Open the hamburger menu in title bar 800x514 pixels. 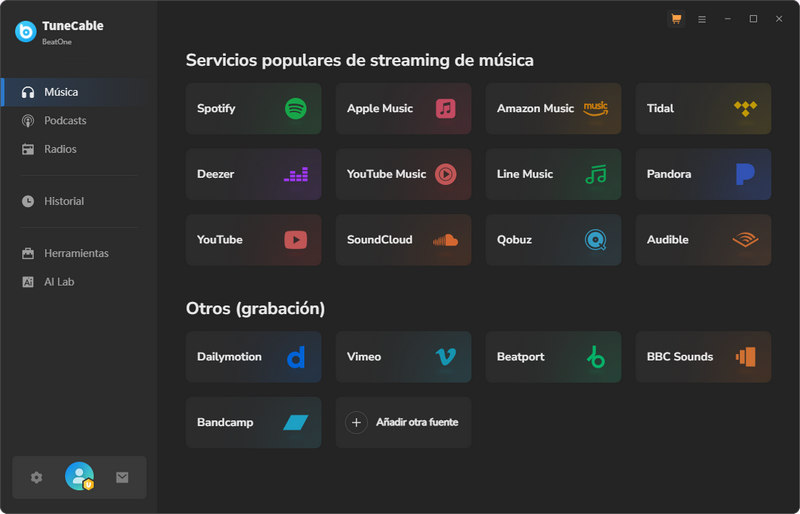tap(702, 19)
